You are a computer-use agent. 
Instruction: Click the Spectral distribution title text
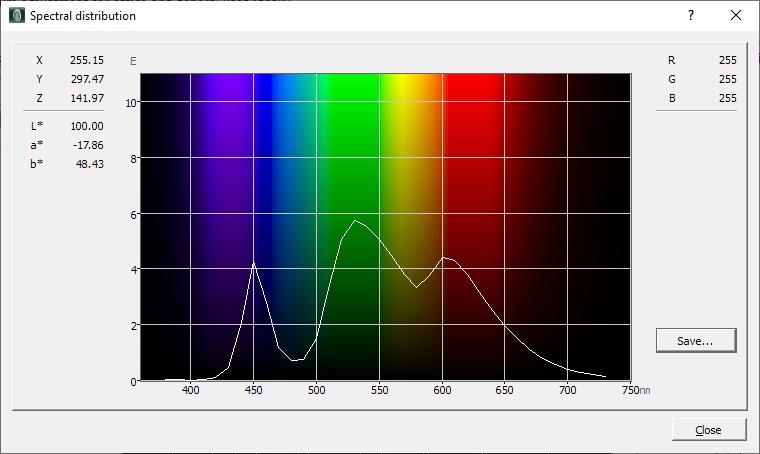pos(83,16)
